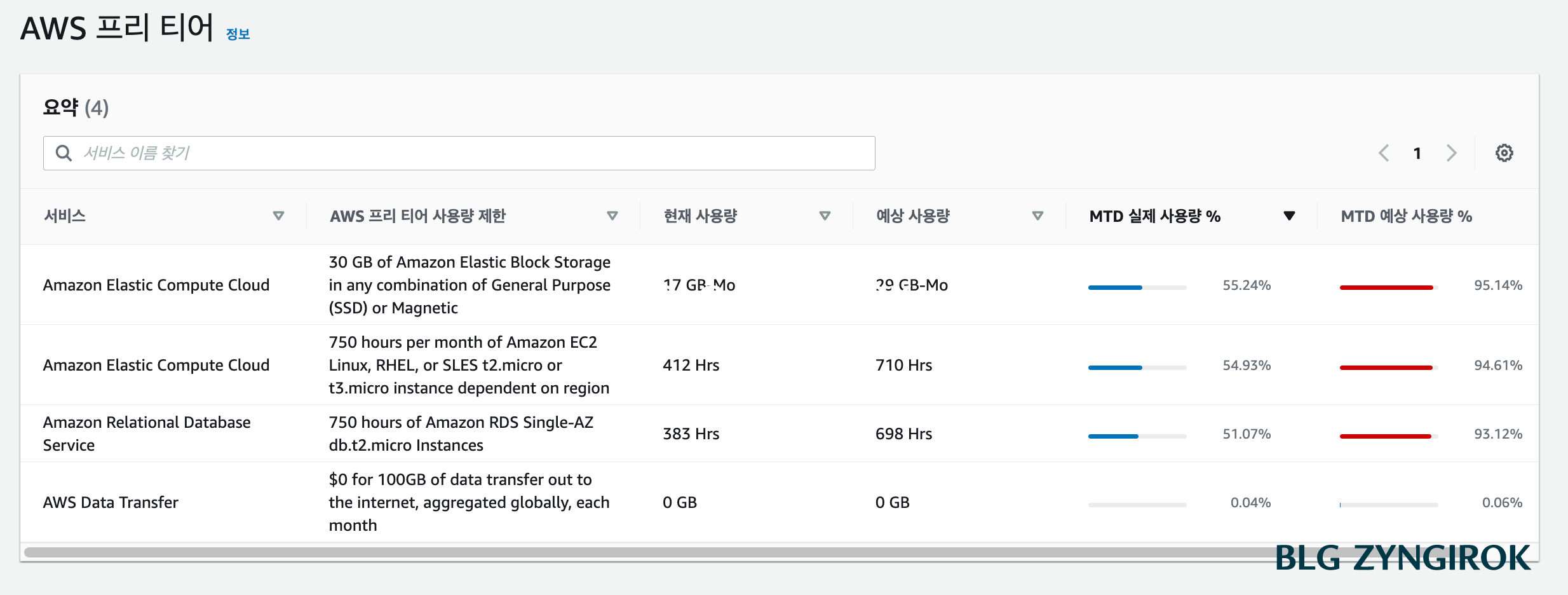Open the 서비스 column filter dropdown

coord(279,216)
